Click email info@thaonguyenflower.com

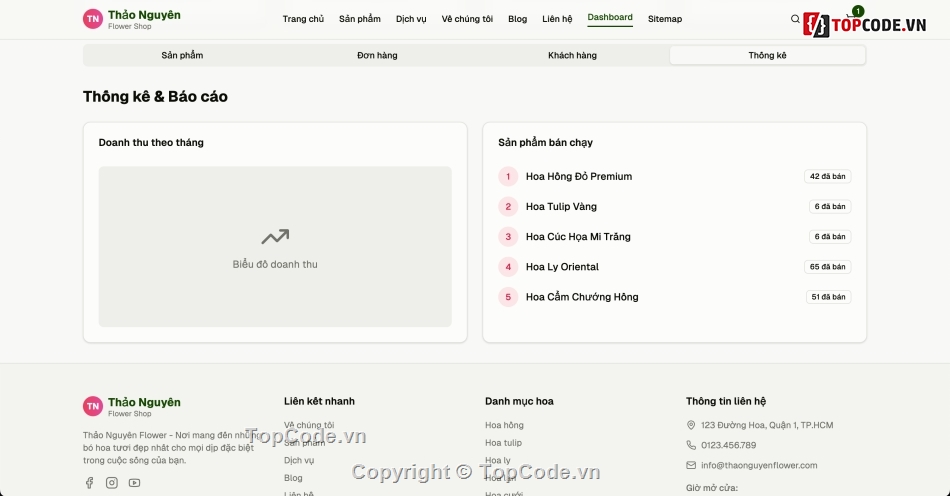759,465
